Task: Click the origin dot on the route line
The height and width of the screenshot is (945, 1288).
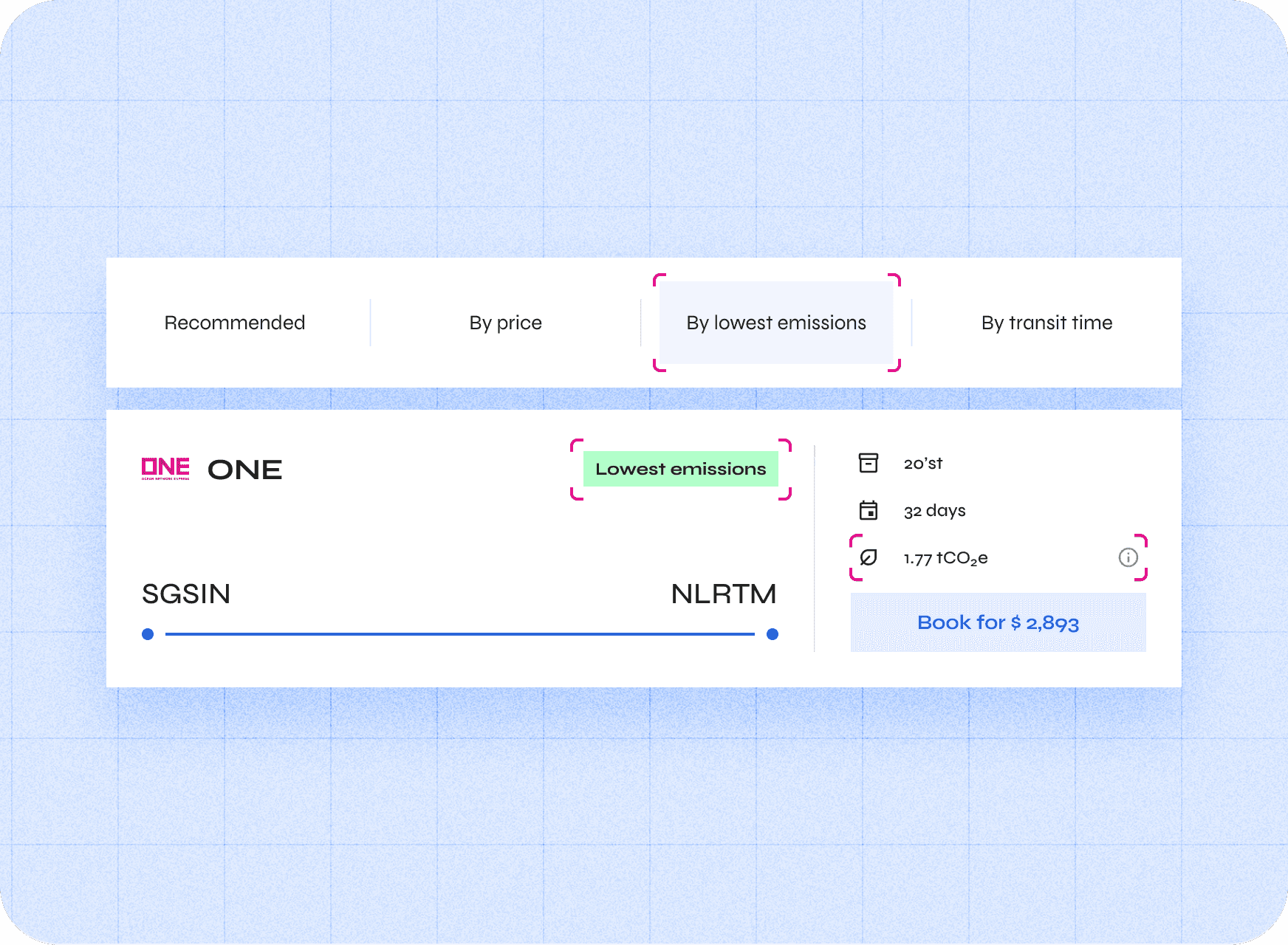Action: [x=148, y=633]
